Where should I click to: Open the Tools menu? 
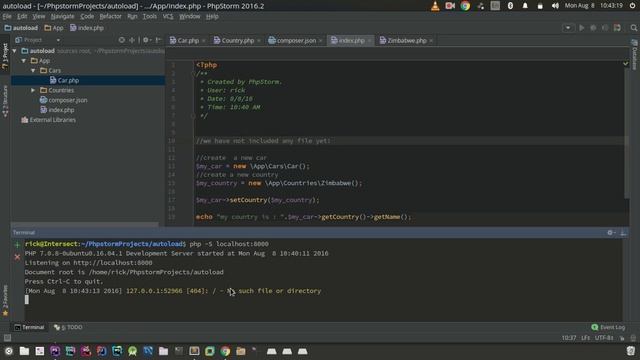pos(149,16)
